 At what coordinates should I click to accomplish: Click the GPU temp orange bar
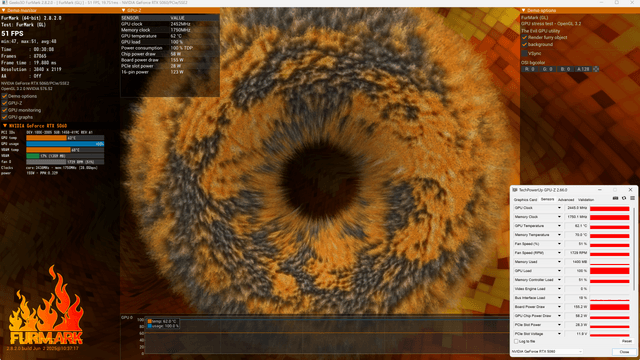pyautogui.click(x=46, y=138)
